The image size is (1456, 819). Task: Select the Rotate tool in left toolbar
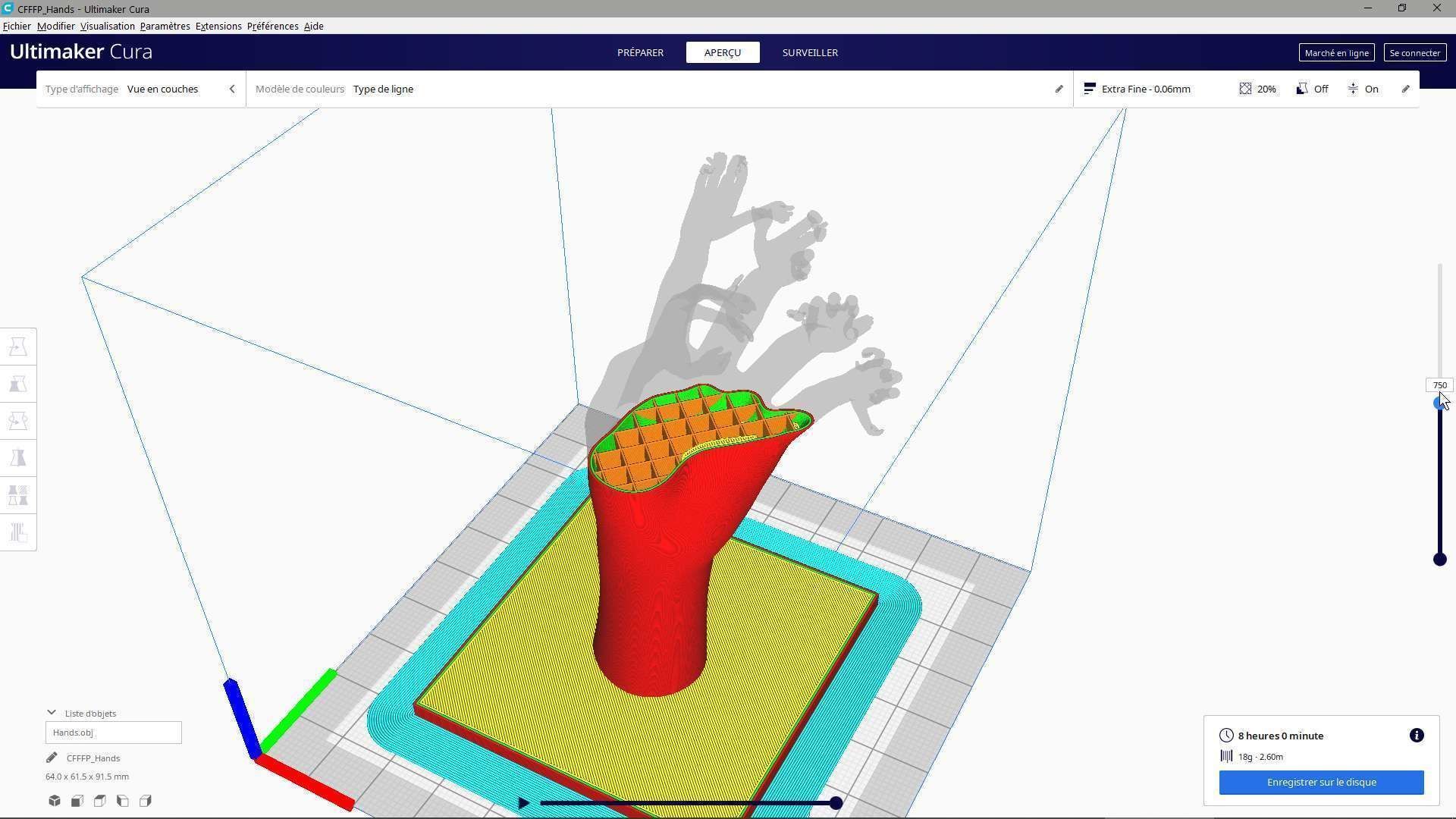click(x=18, y=421)
